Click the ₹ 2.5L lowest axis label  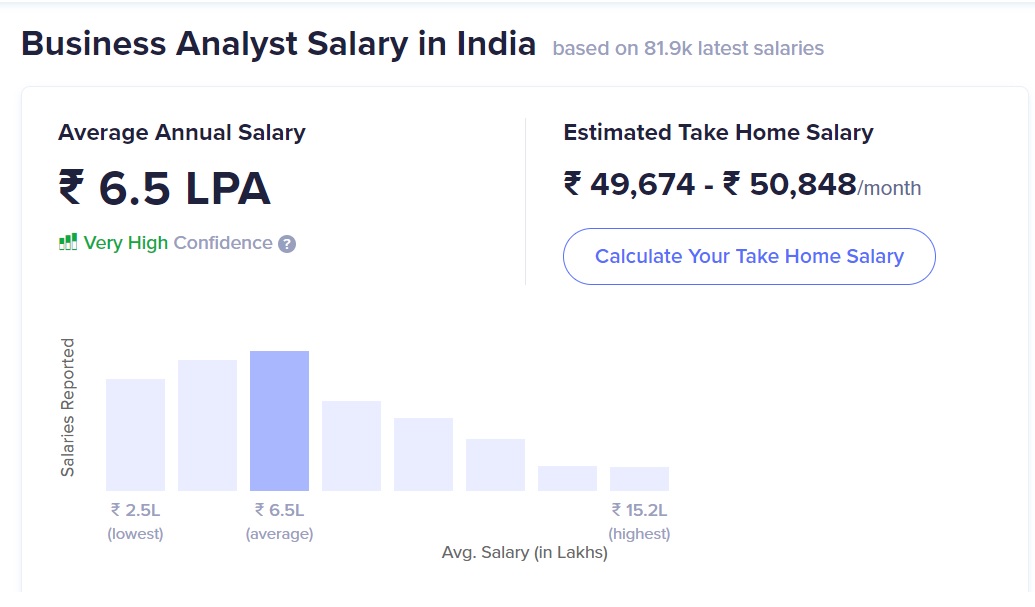click(x=135, y=520)
